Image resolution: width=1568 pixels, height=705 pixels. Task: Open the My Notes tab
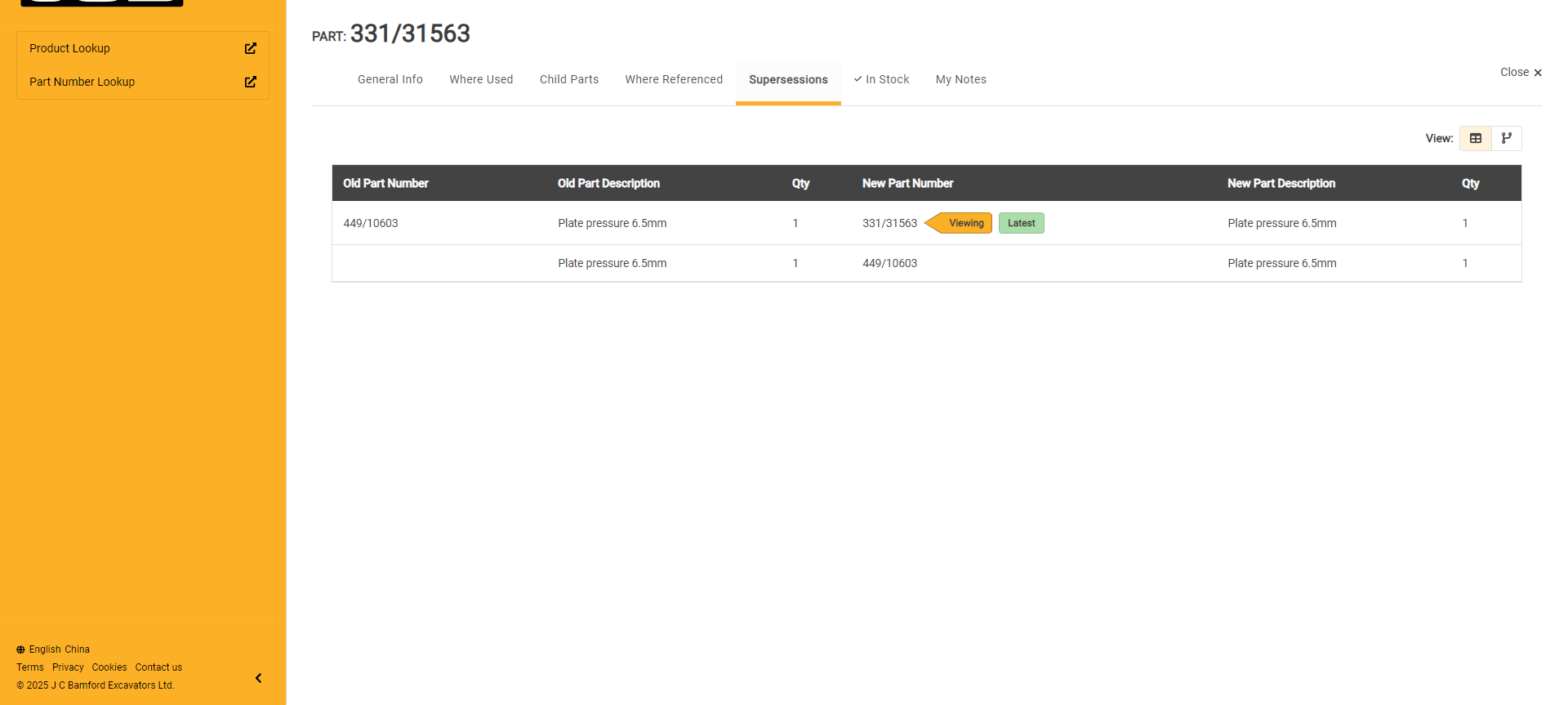pyautogui.click(x=960, y=79)
